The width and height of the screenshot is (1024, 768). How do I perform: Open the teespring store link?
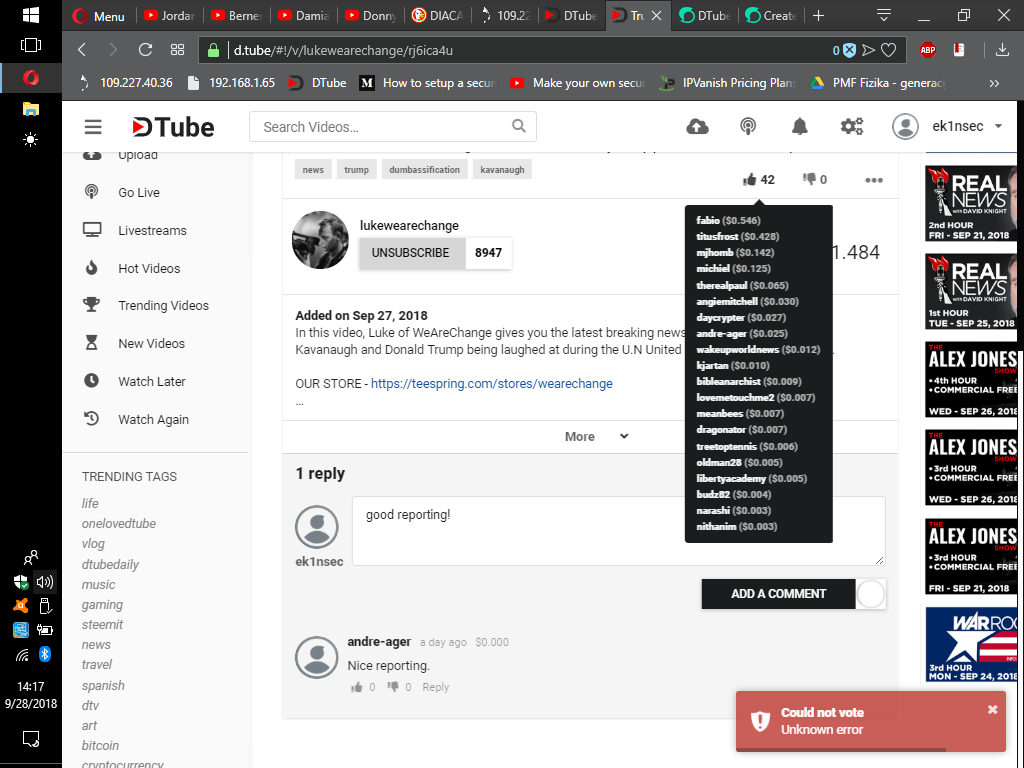[492, 383]
